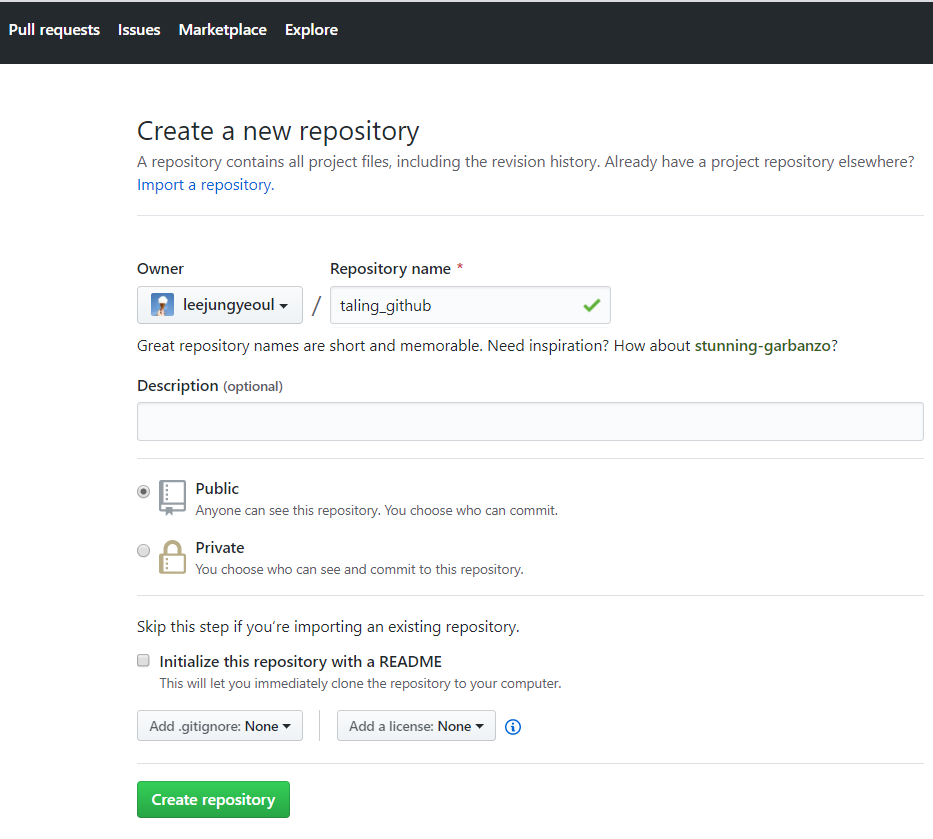The height and width of the screenshot is (839, 933).
Task: Click the Public repository book icon
Action: pos(172,497)
